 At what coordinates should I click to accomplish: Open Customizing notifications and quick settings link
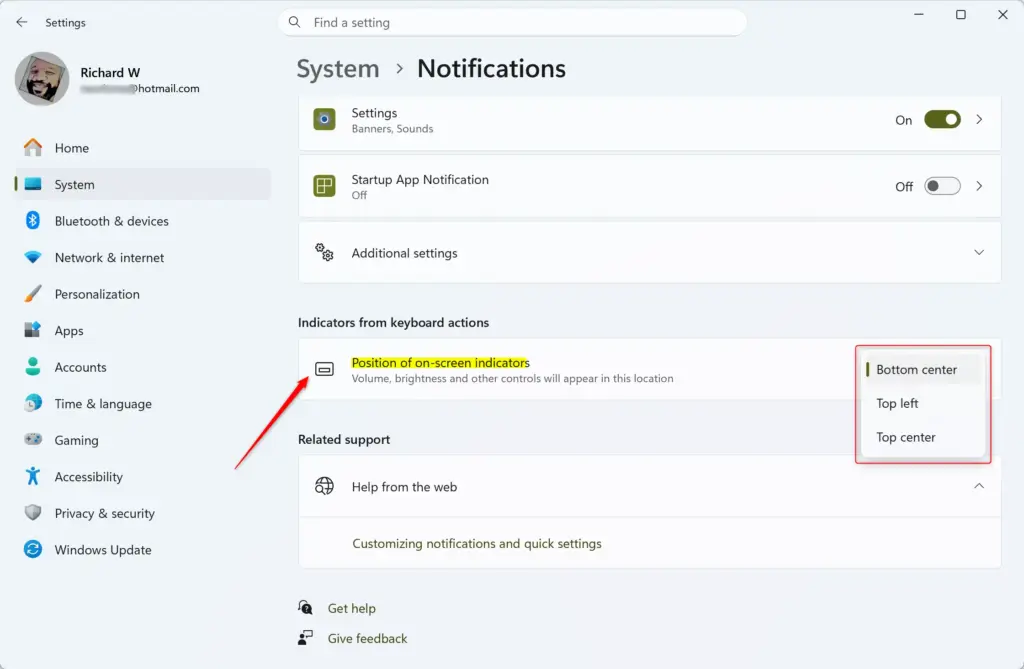coord(477,543)
